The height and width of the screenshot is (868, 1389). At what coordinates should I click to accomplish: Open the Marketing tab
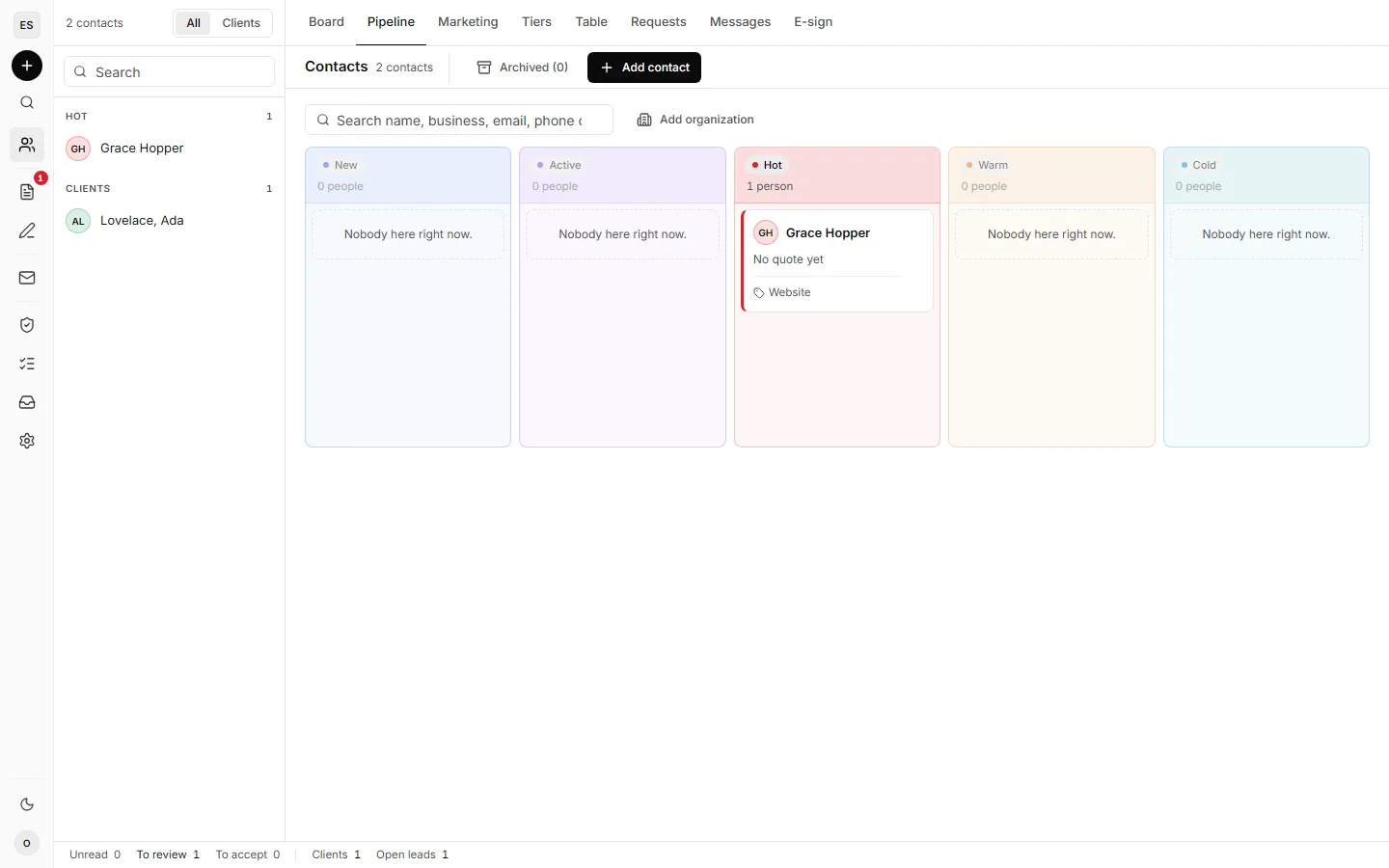pyautogui.click(x=468, y=22)
